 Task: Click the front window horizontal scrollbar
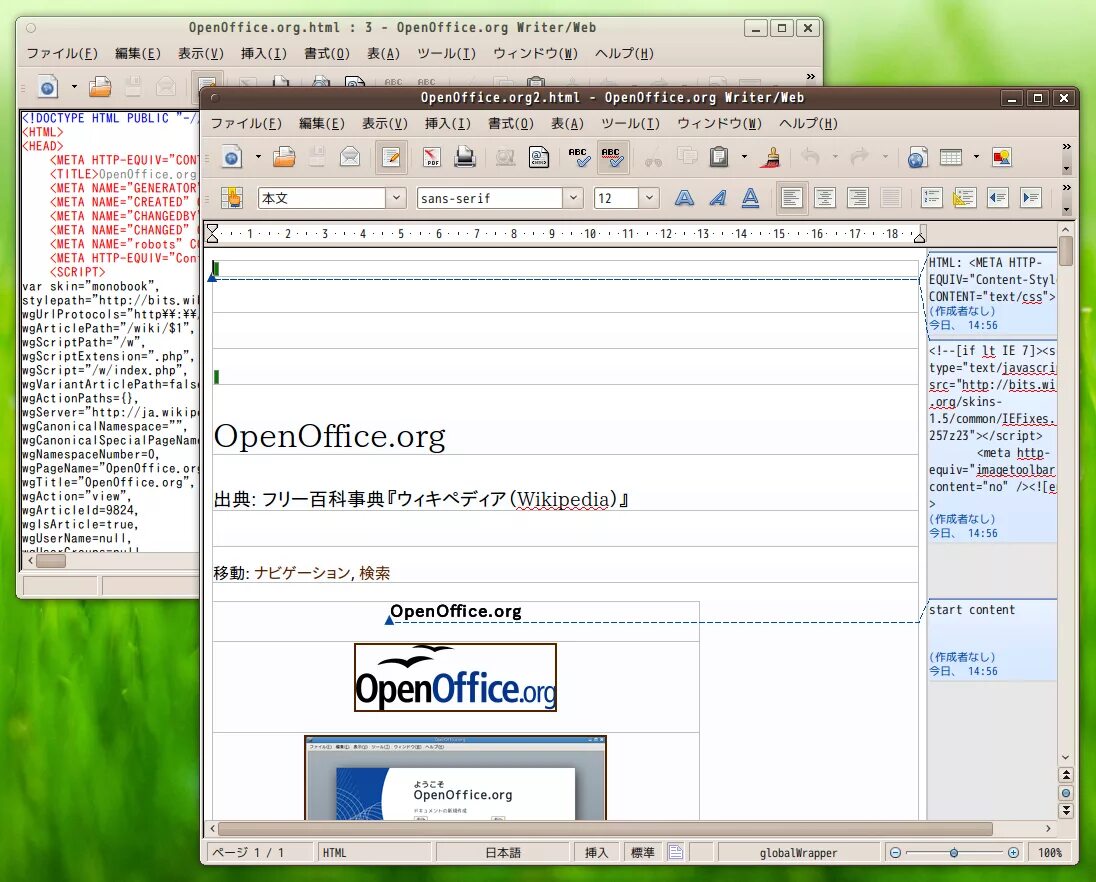[x=605, y=829]
